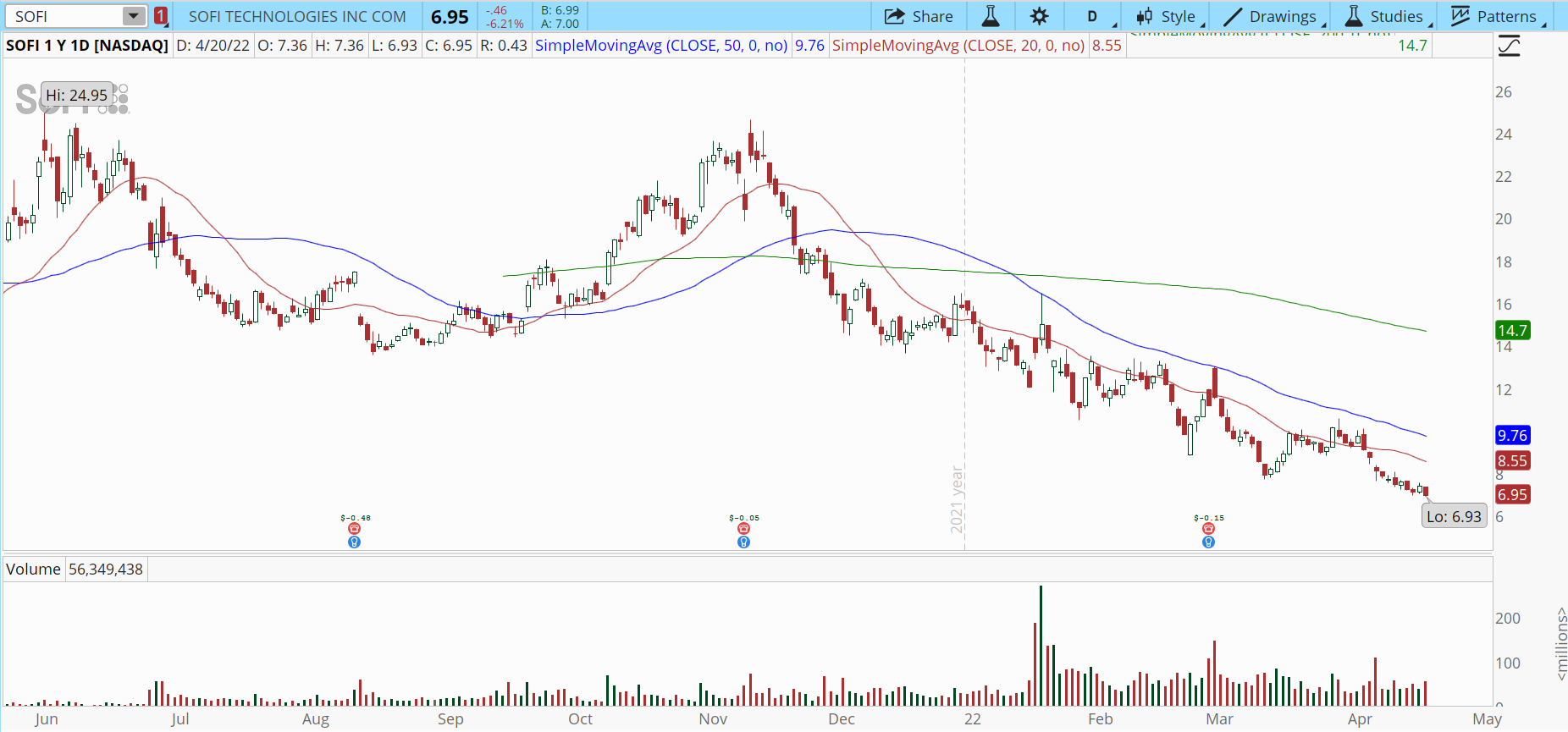Expand the SOFI symbol dropdown arrow
This screenshot has height=732, width=1568.
134,16
